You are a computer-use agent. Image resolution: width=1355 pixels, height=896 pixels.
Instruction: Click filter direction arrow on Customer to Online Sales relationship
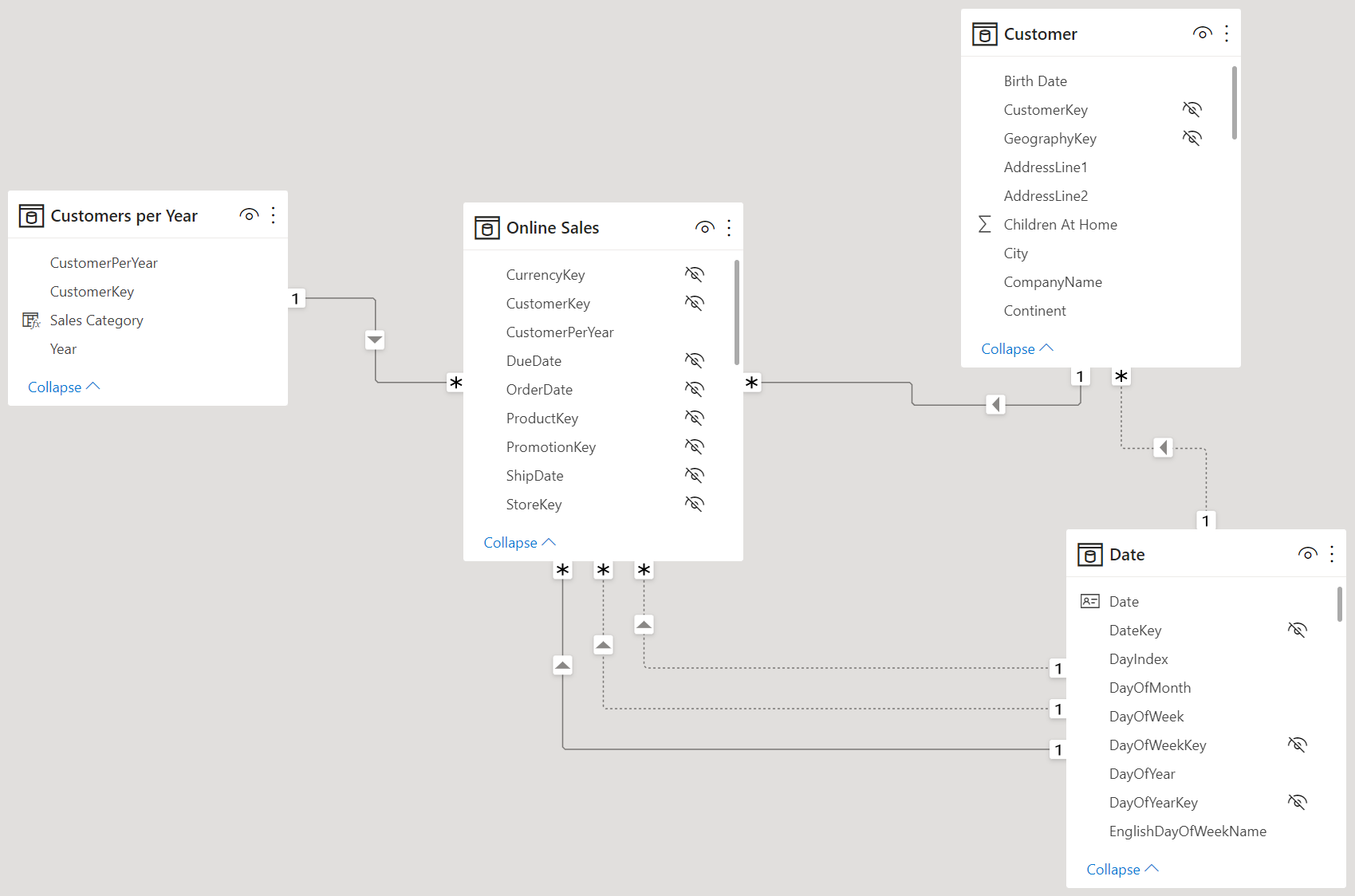tap(995, 405)
